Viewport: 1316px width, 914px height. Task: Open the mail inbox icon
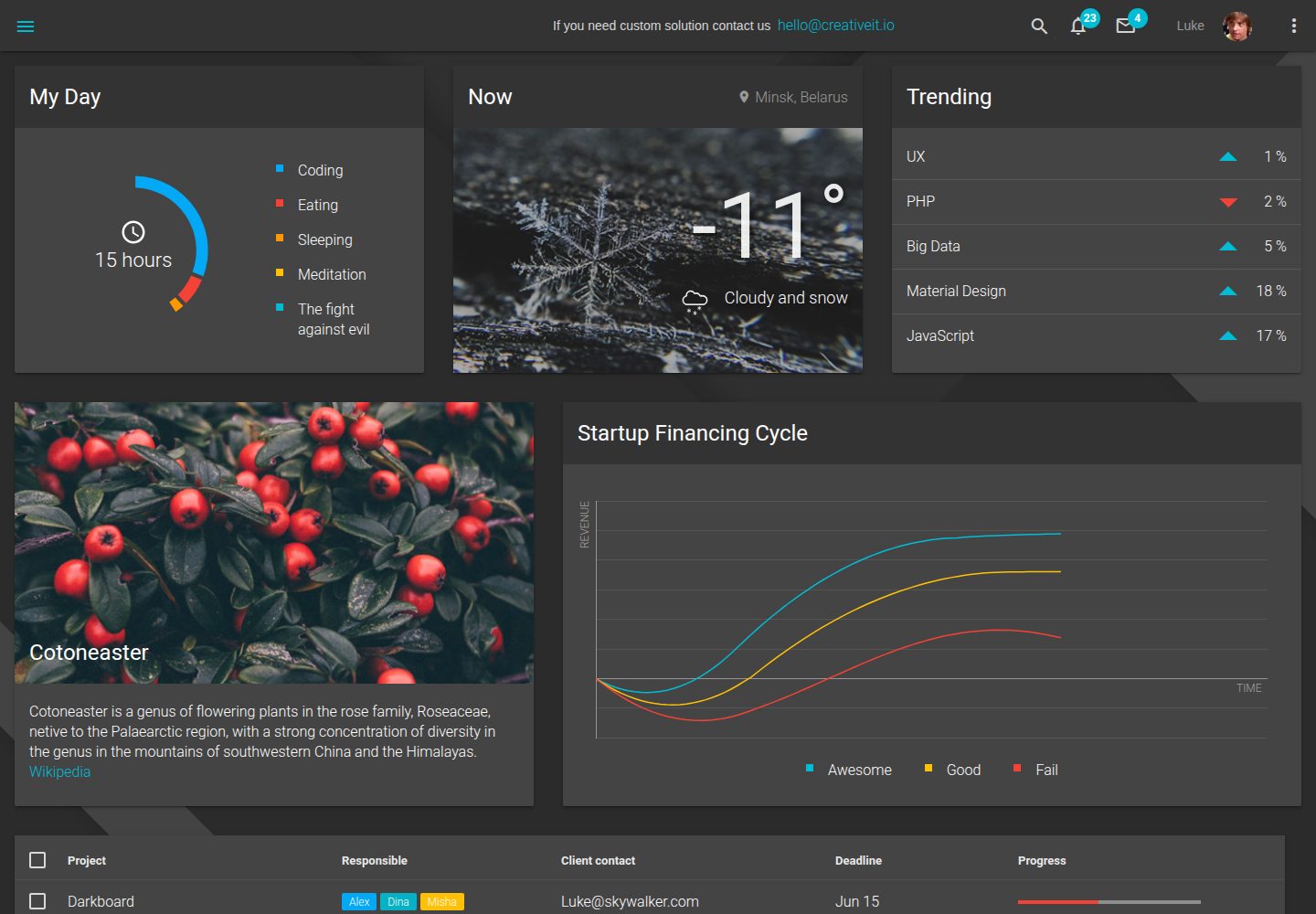pyautogui.click(x=1126, y=27)
